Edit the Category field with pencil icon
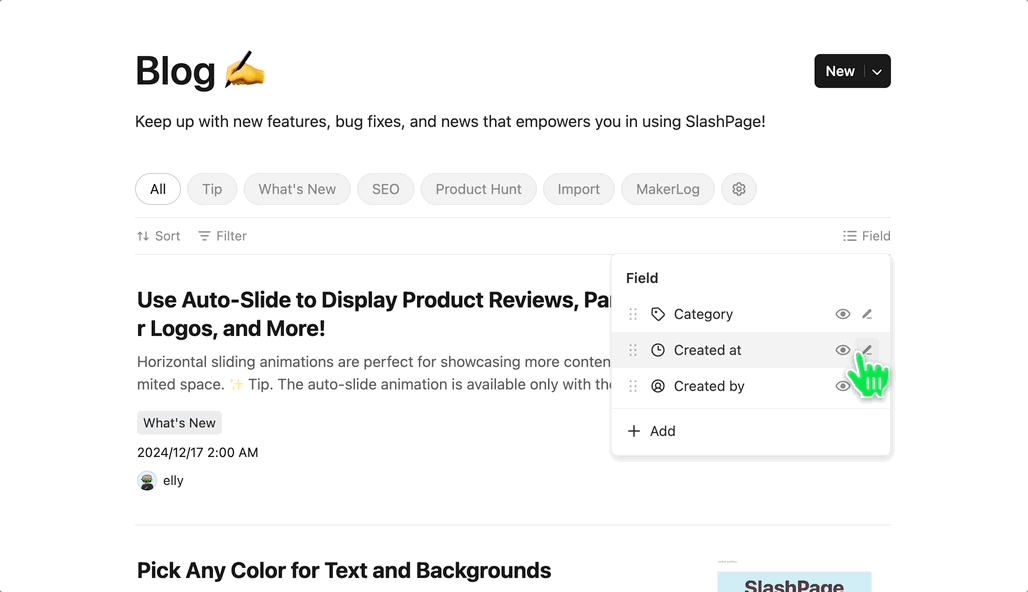Image resolution: width=1028 pixels, height=592 pixels. point(867,314)
